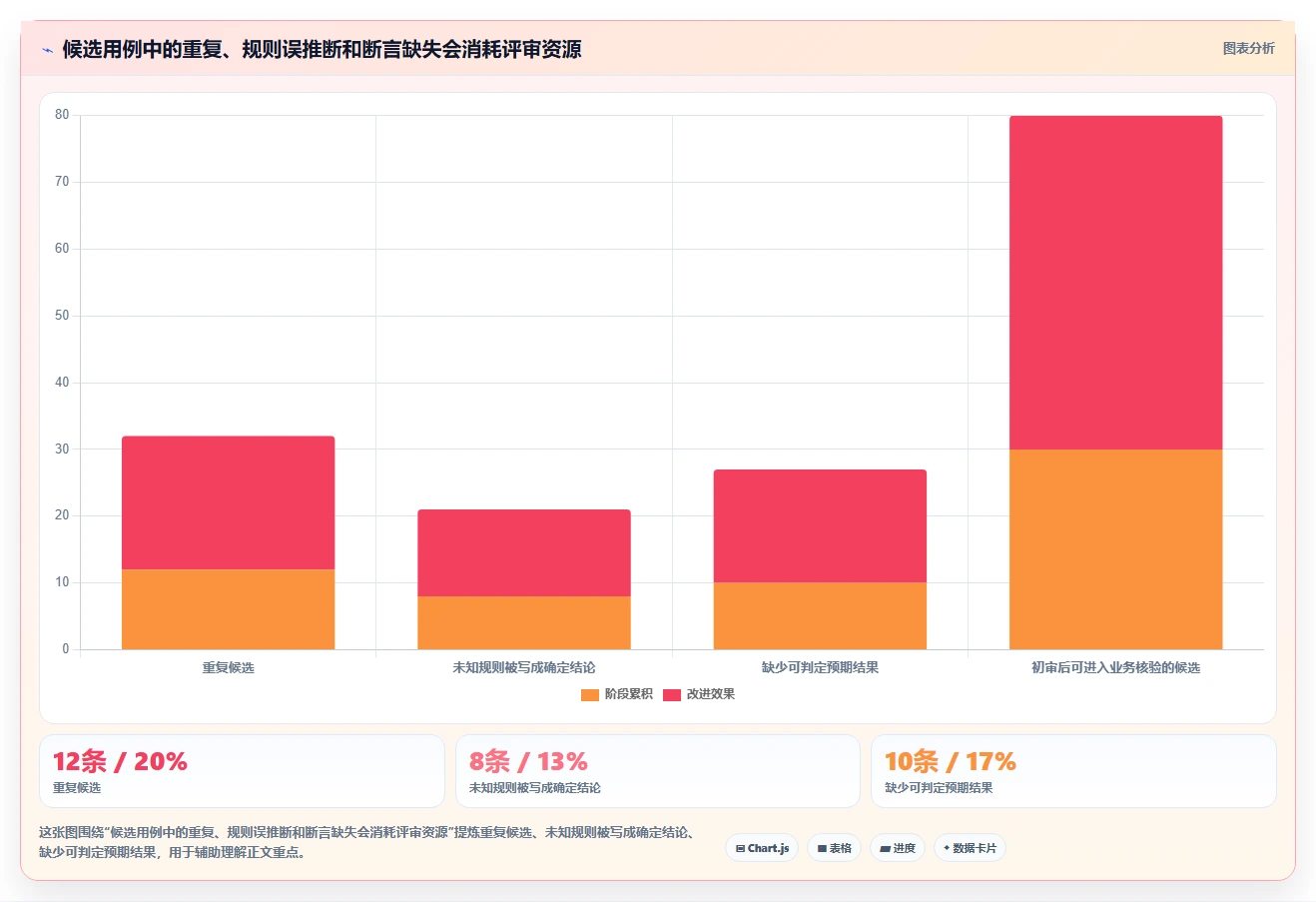Screen dimensions: 1316x902
Task: Click the 50 y-axis tick label
Action: tap(62, 316)
